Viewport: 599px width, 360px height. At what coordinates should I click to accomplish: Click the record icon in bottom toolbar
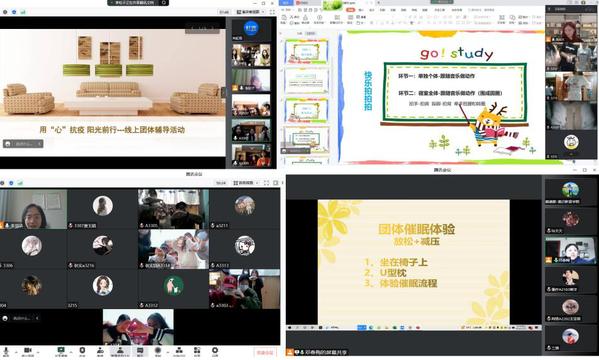click(x=158, y=350)
